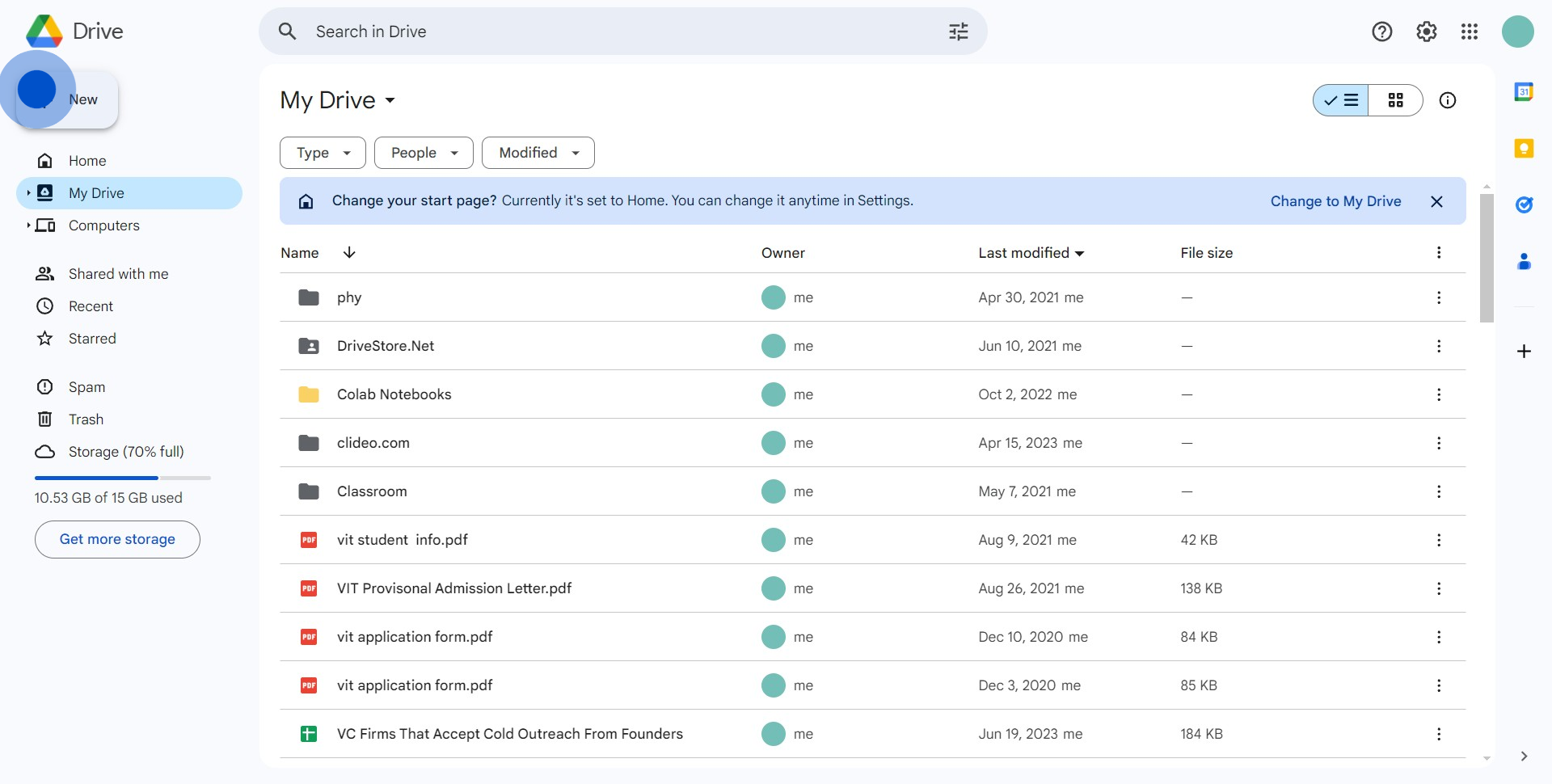
Task: Open the Google account avatar
Action: (1518, 32)
